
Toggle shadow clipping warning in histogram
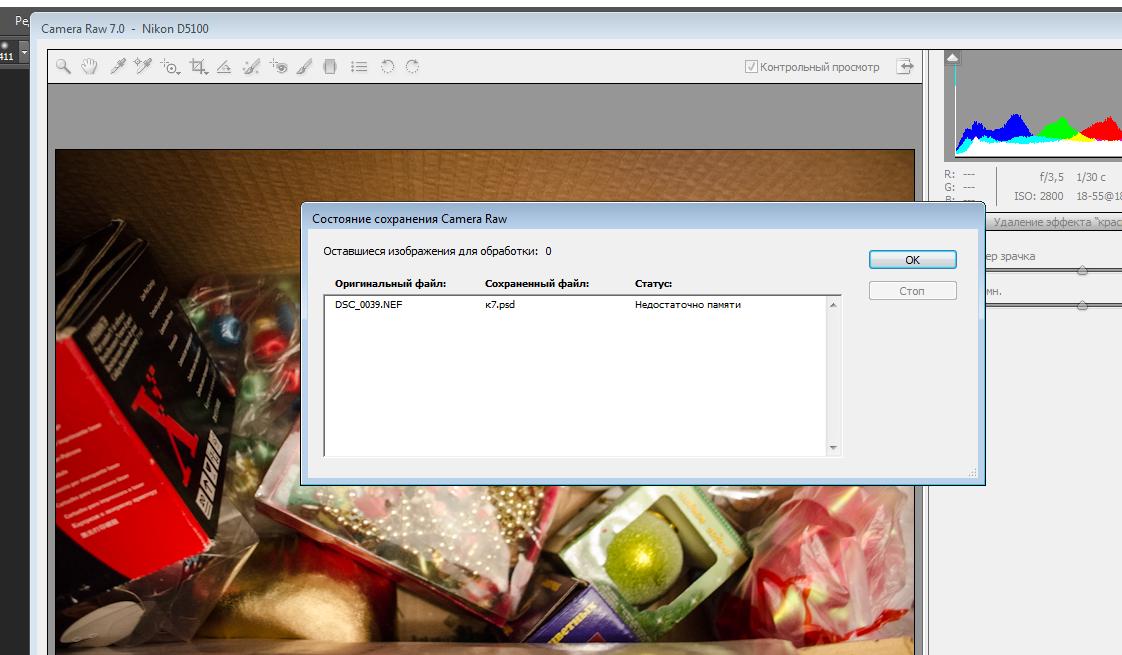tap(953, 58)
